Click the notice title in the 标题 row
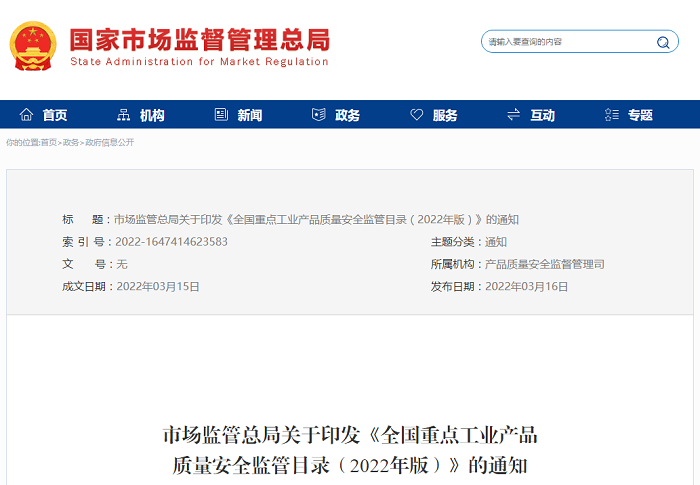This screenshot has width=700, height=485. [316, 220]
